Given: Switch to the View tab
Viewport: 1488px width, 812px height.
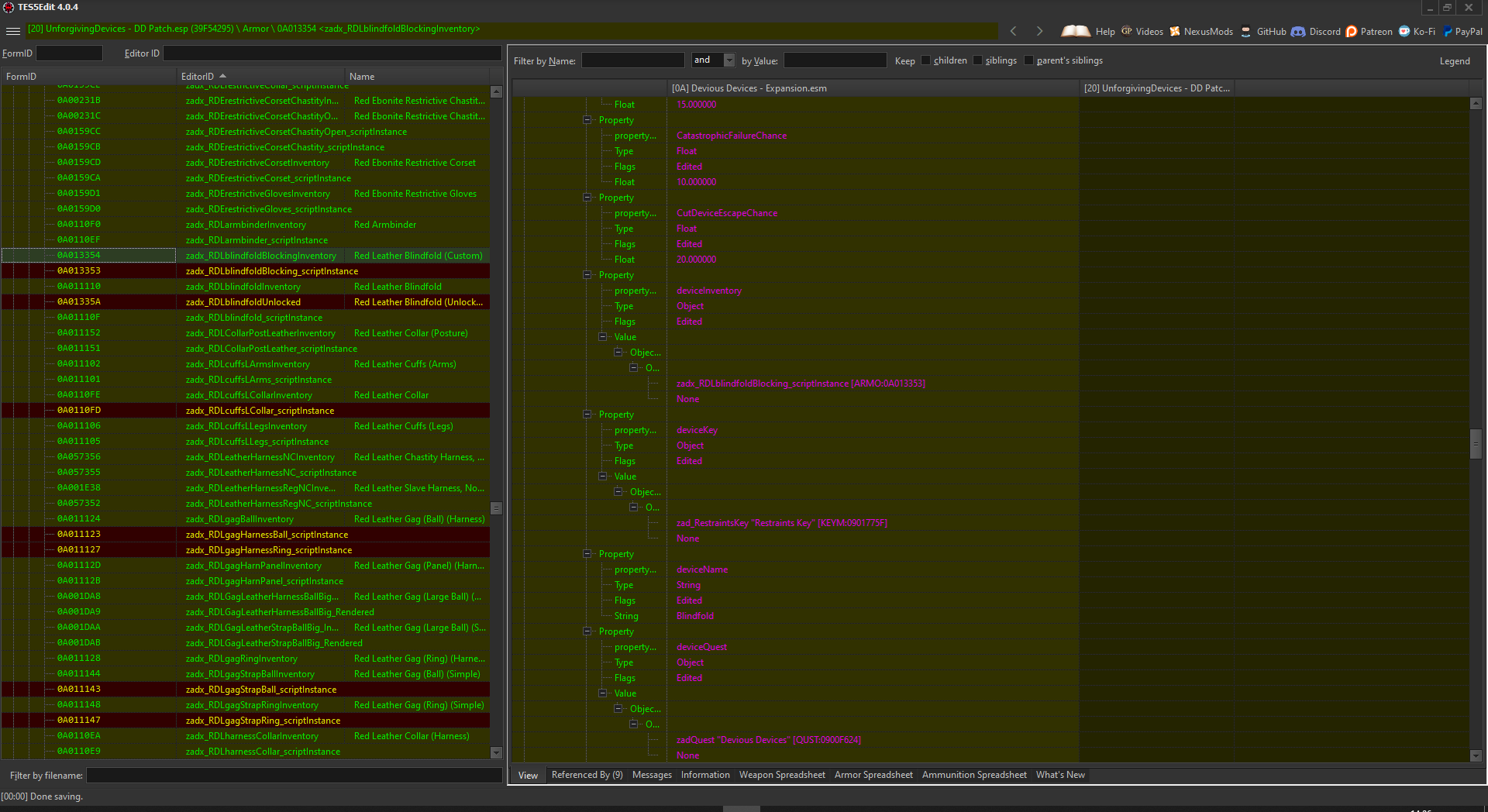Looking at the screenshot, I should tap(528, 775).
